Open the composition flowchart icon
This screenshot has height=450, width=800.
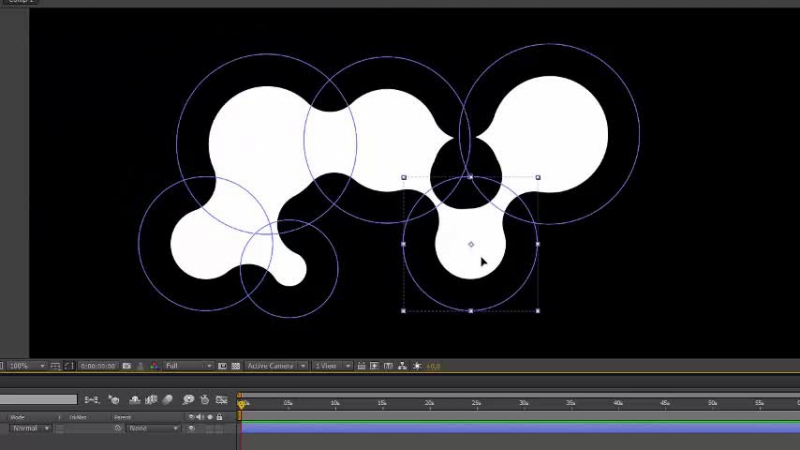403,366
